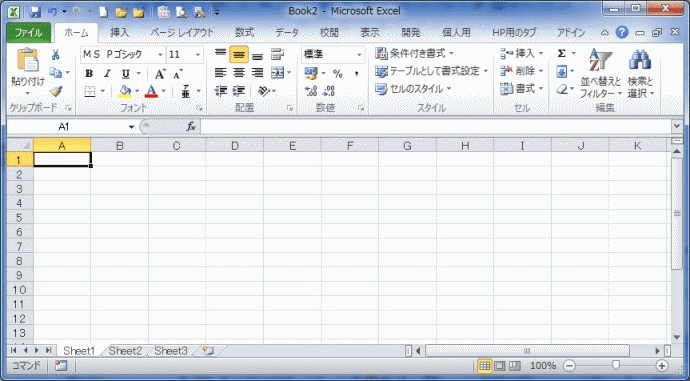The height and width of the screenshot is (381, 690).
Task: Click the zoom slider handle
Action: (616, 365)
